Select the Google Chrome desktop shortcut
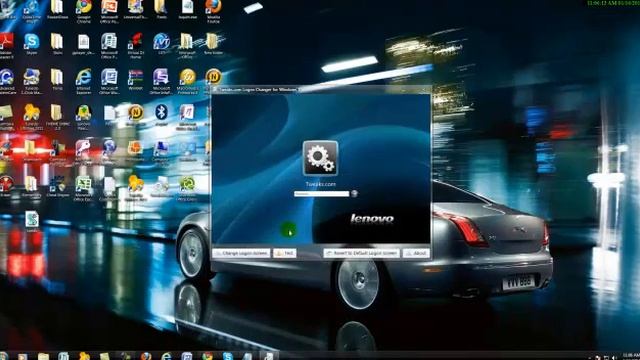640x360 pixels. tap(84, 11)
